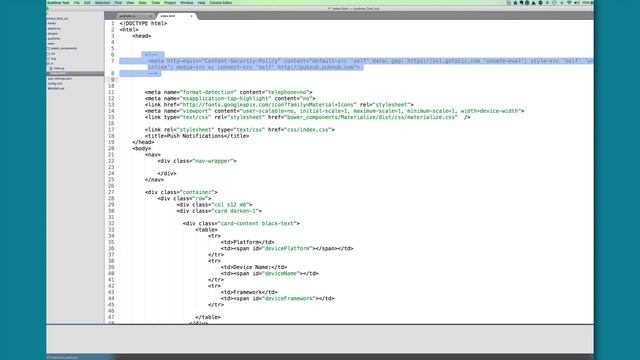This screenshot has width=640, height=360.
Task: Click the DOCTYPE html declaration on line 1
Action: pos(143,23)
